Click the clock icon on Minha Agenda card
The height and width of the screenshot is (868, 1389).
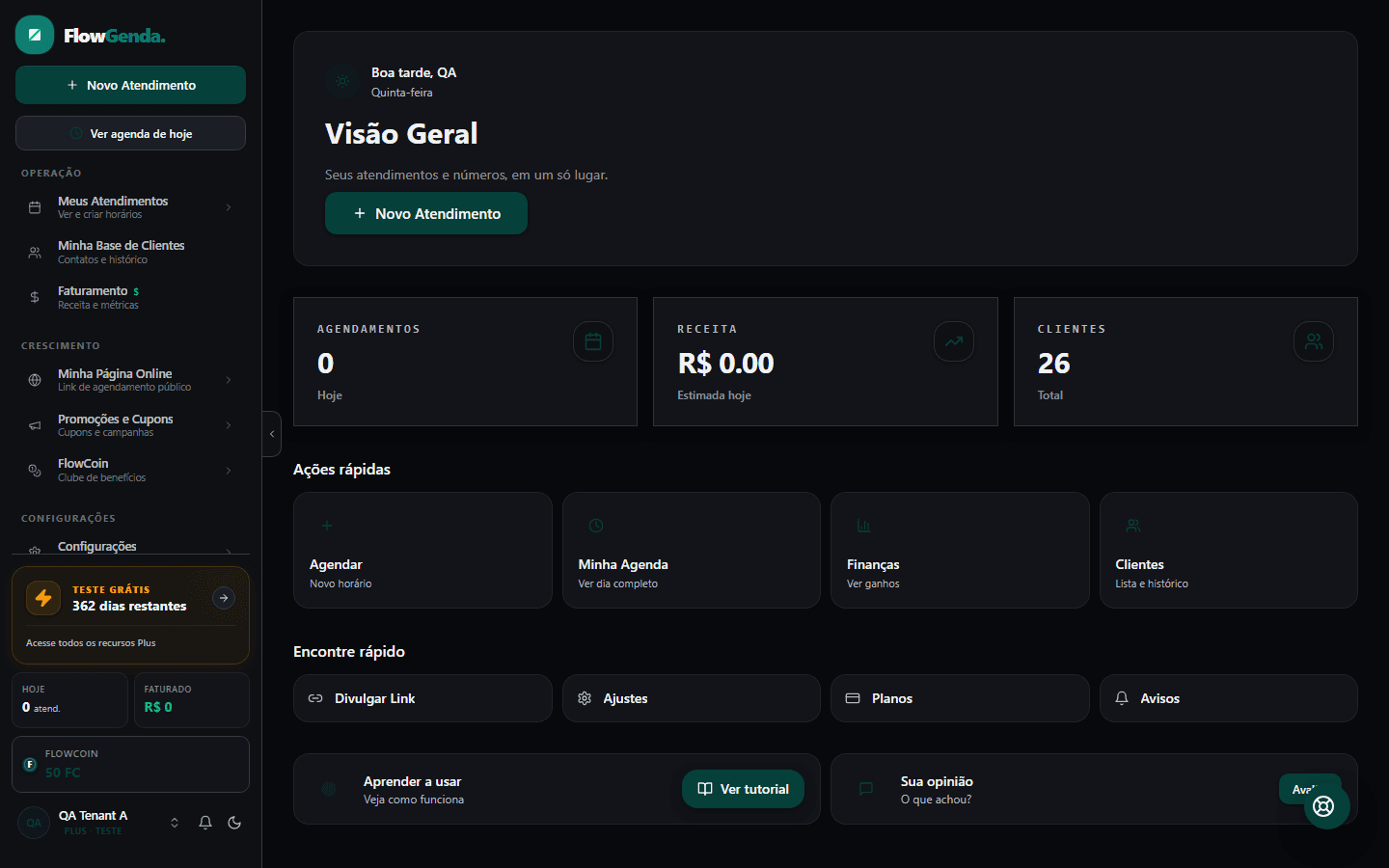click(596, 526)
